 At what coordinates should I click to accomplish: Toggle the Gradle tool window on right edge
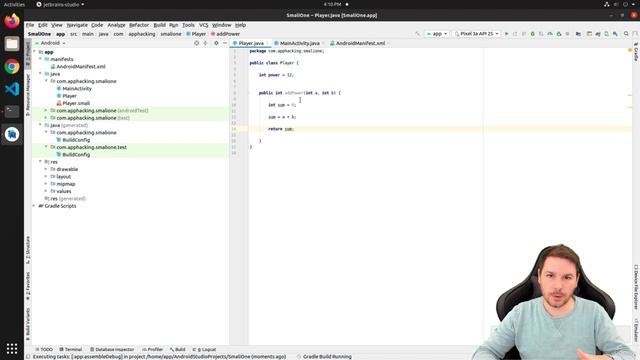pyautogui.click(x=636, y=51)
